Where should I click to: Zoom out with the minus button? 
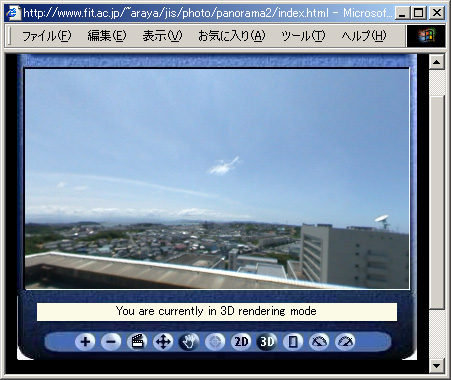coord(111,342)
